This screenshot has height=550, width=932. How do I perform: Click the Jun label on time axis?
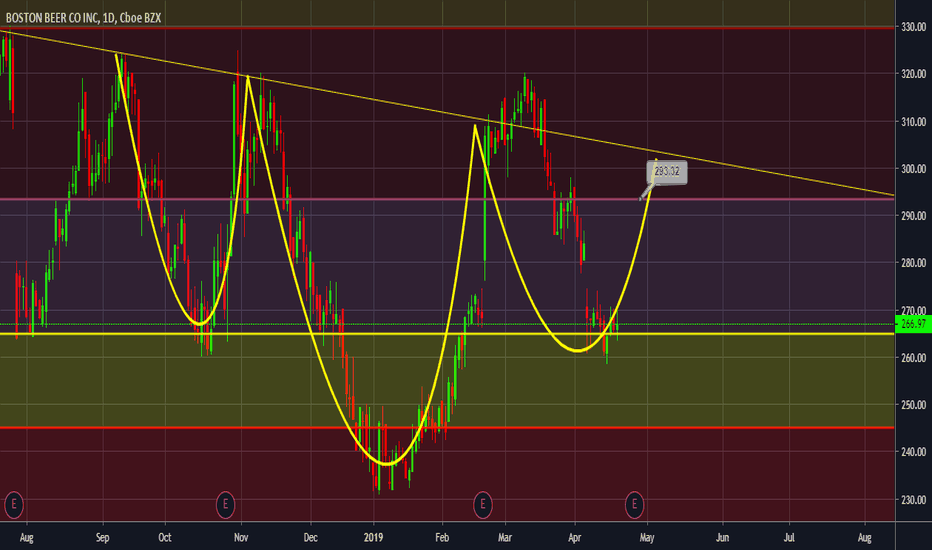pyautogui.click(x=722, y=538)
